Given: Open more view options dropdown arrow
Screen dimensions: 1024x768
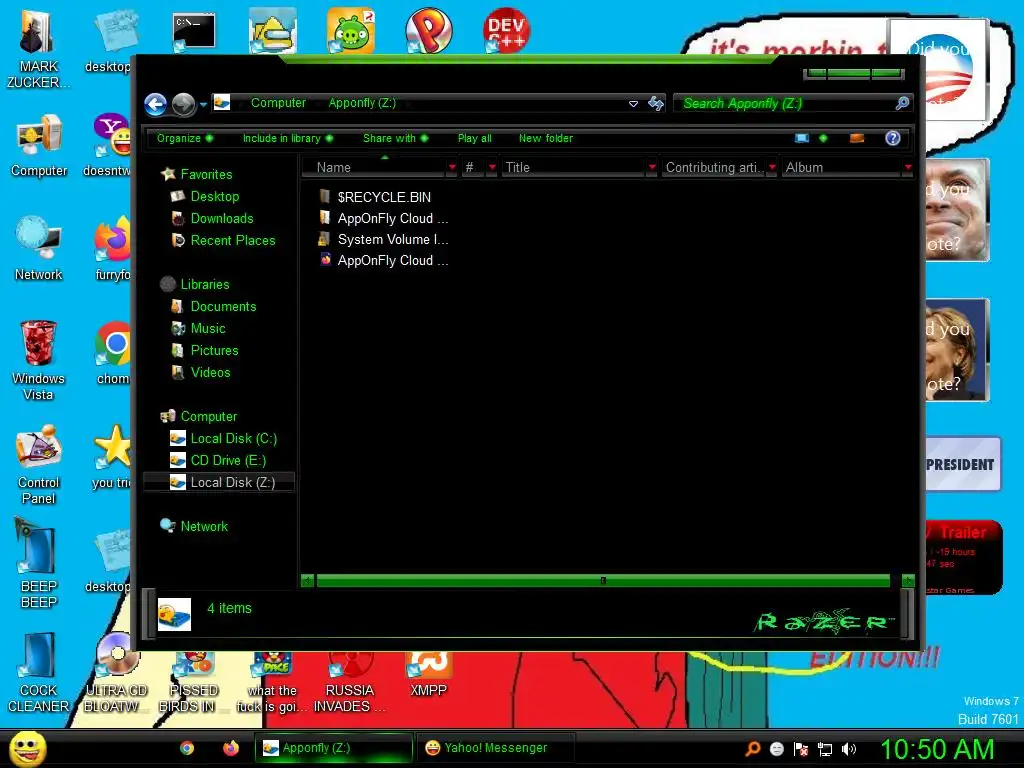Looking at the screenshot, I should 823,138.
